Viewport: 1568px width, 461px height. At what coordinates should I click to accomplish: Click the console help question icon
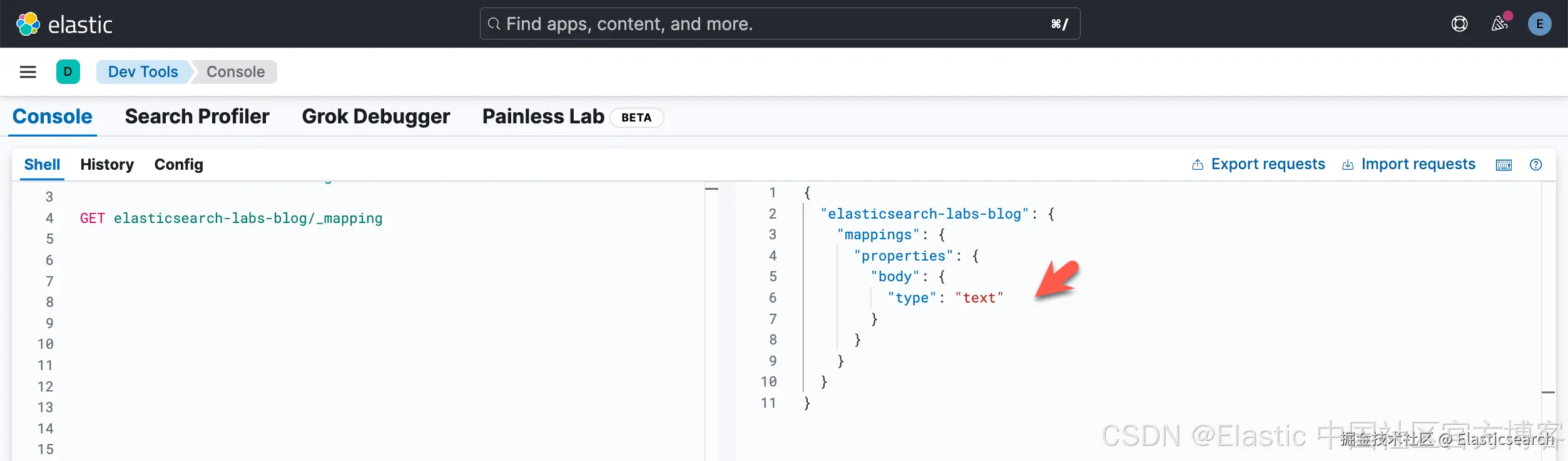(x=1535, y=165)
